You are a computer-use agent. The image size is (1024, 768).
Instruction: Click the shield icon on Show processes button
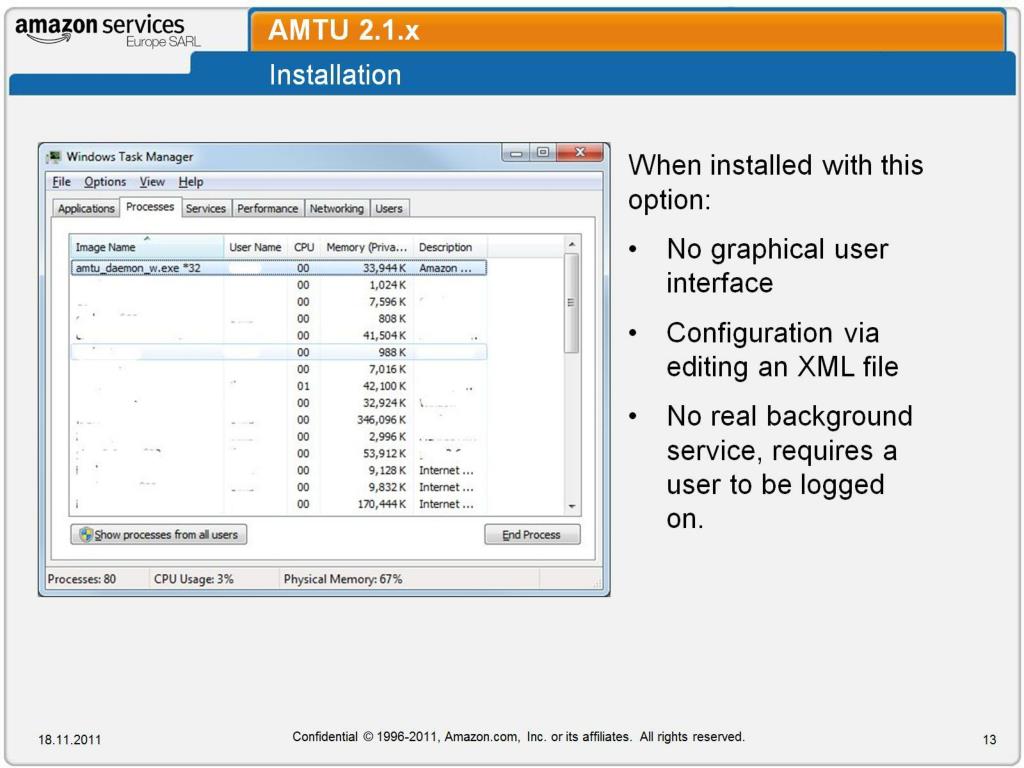coord(86,534)
